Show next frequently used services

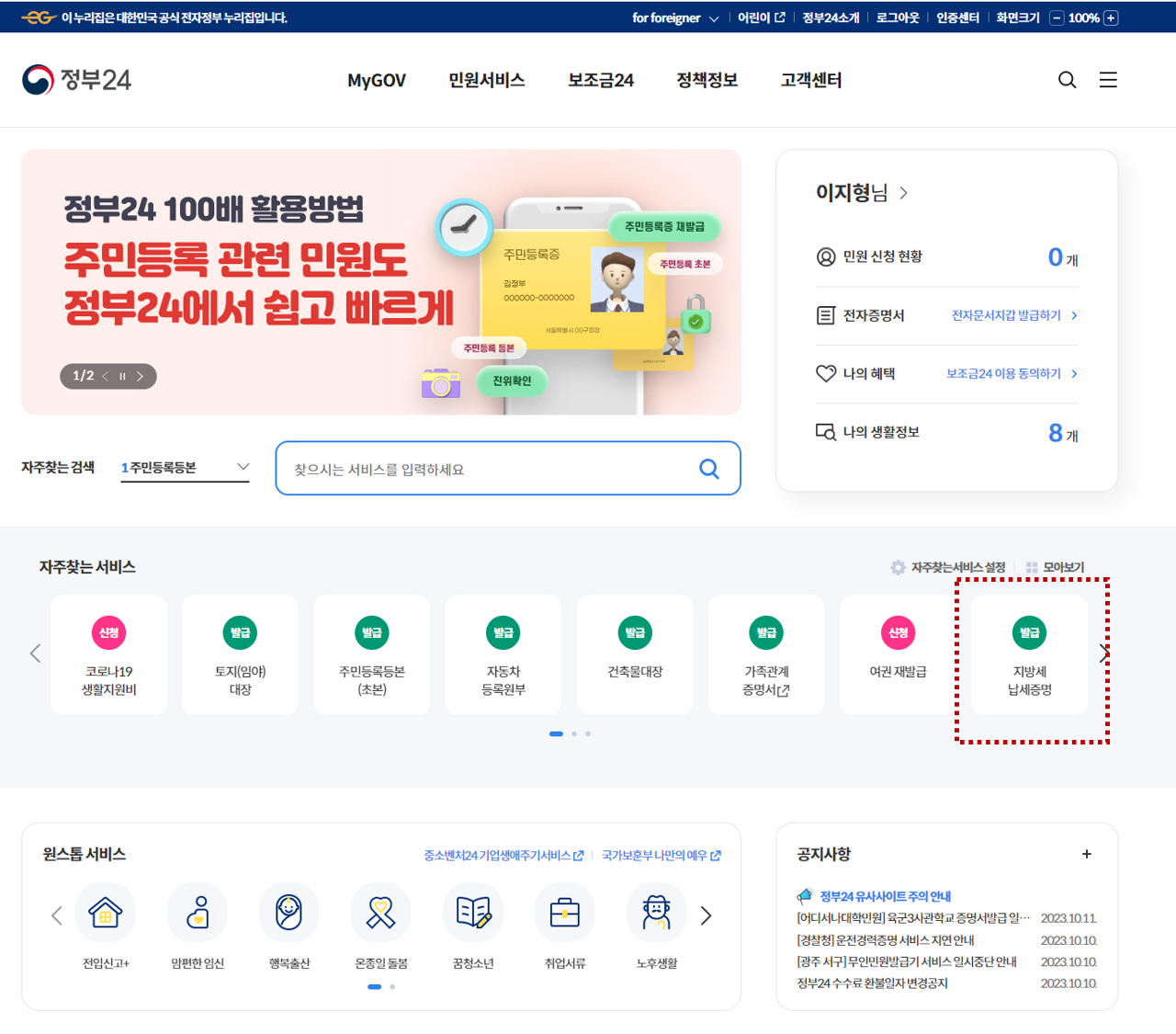[1103, 653]
